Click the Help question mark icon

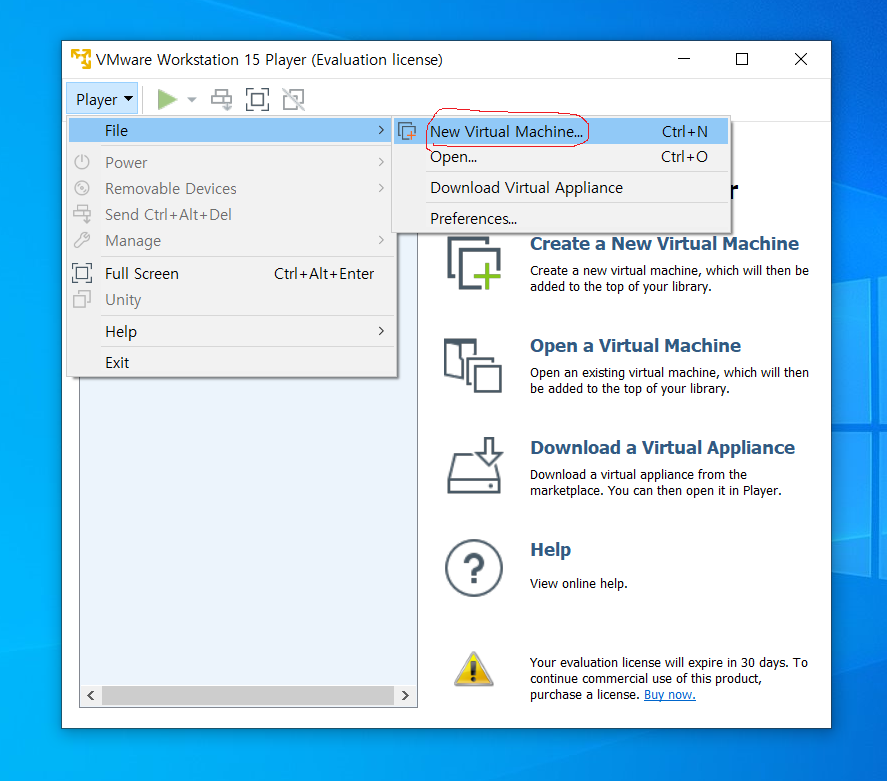473,568
